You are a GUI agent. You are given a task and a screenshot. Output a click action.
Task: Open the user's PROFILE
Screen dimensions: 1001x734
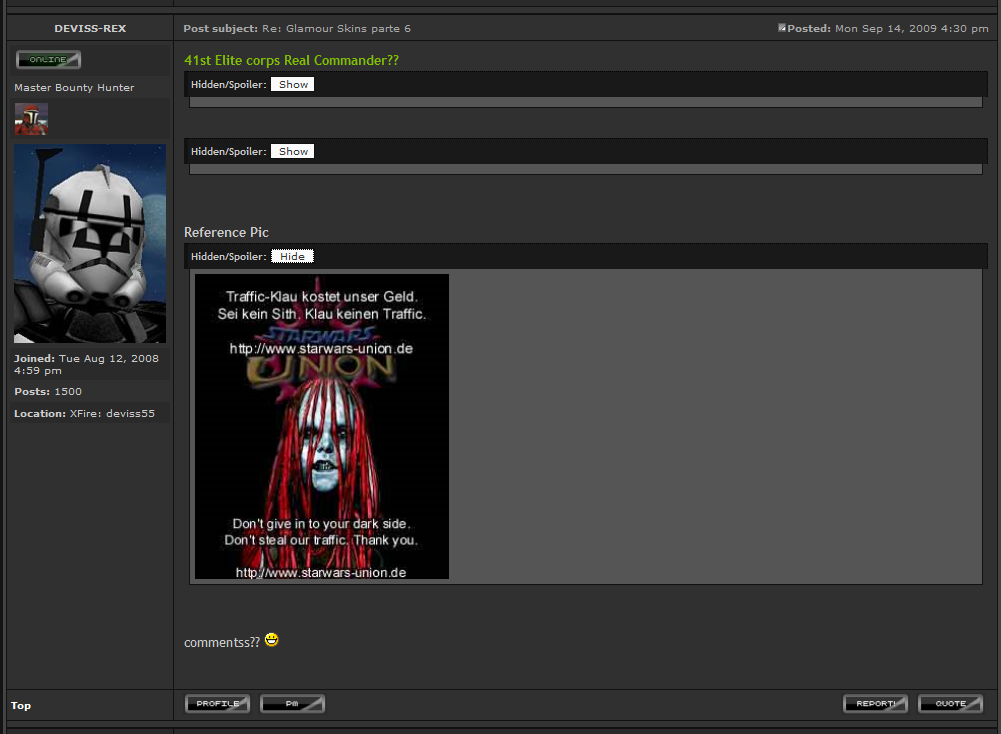pos(218,703)
